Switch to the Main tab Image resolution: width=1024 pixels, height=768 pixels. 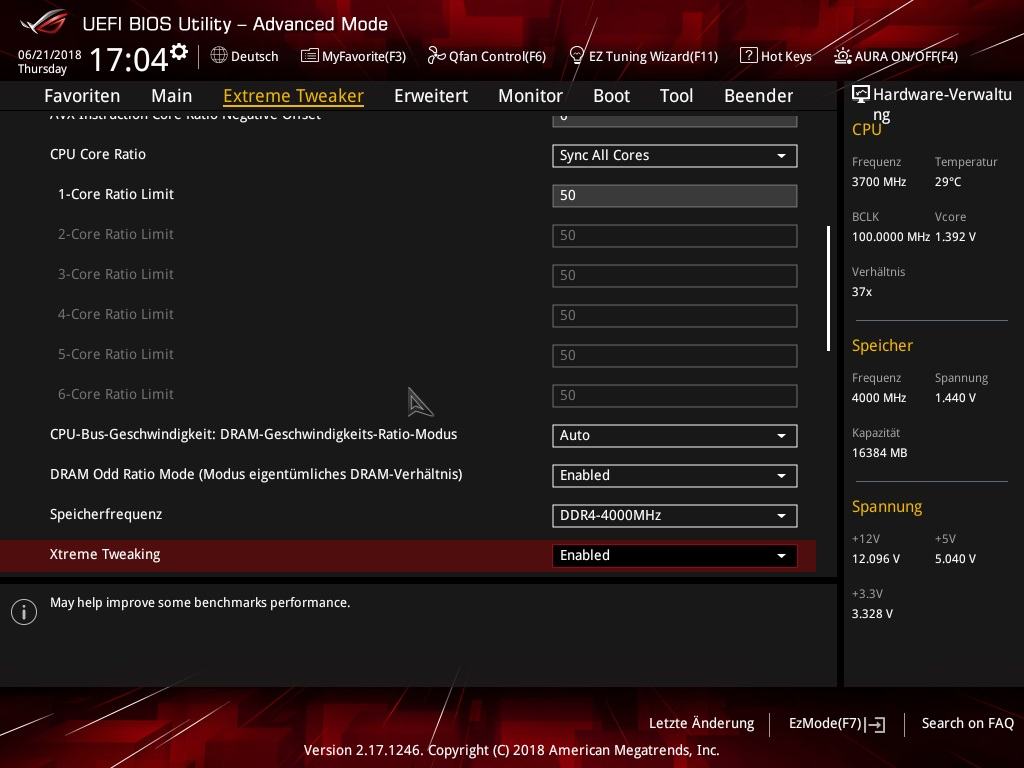[172, 95]
